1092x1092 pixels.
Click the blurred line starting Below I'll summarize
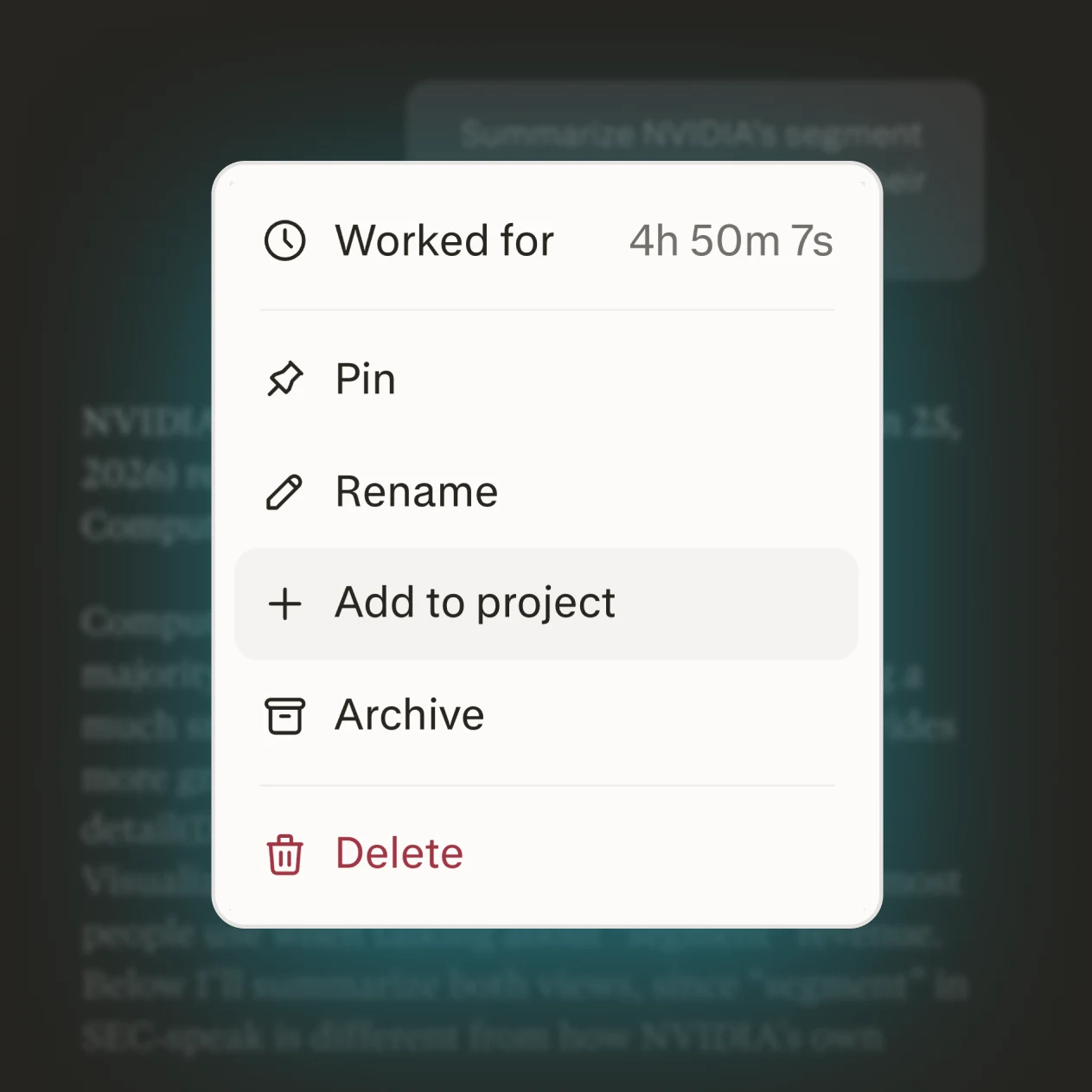point(525,986)
